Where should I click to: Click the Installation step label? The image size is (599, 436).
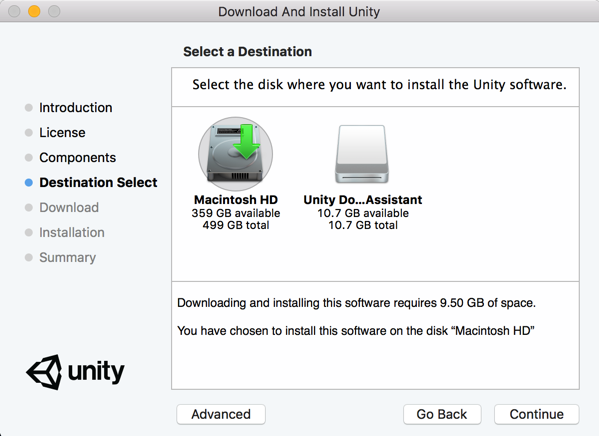[72, 232]
